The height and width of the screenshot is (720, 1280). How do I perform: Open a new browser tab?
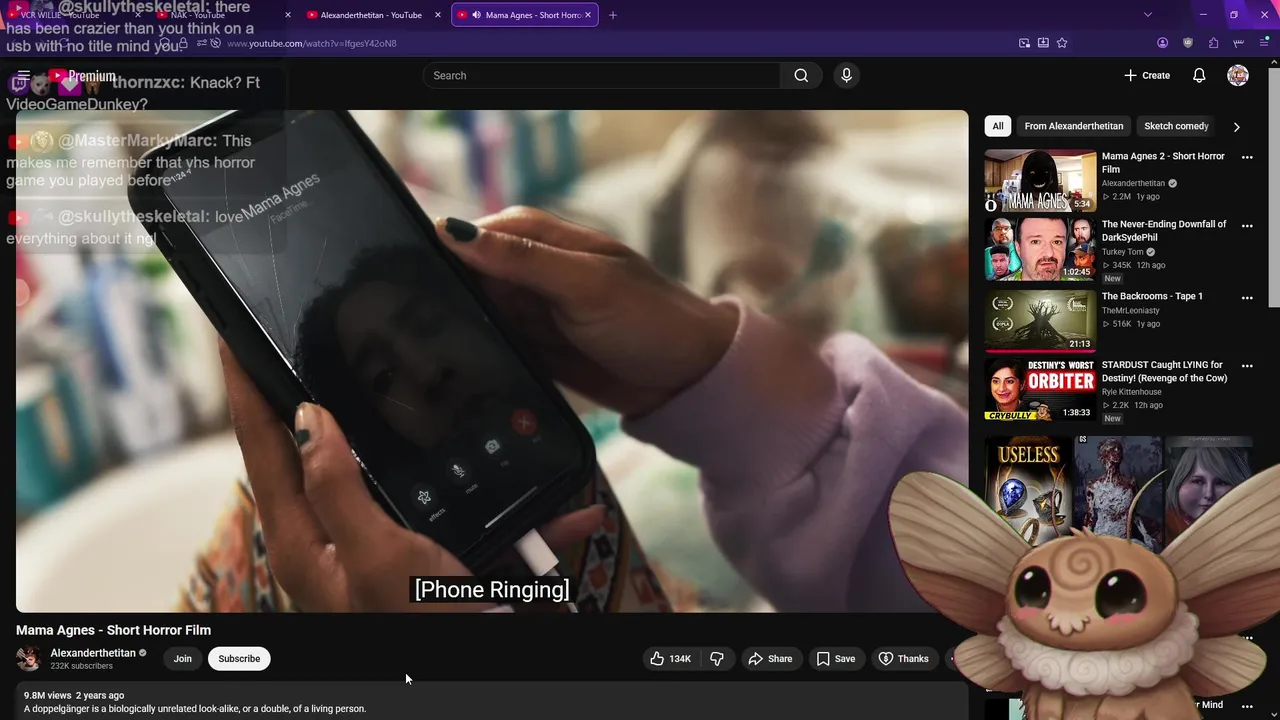613,15
